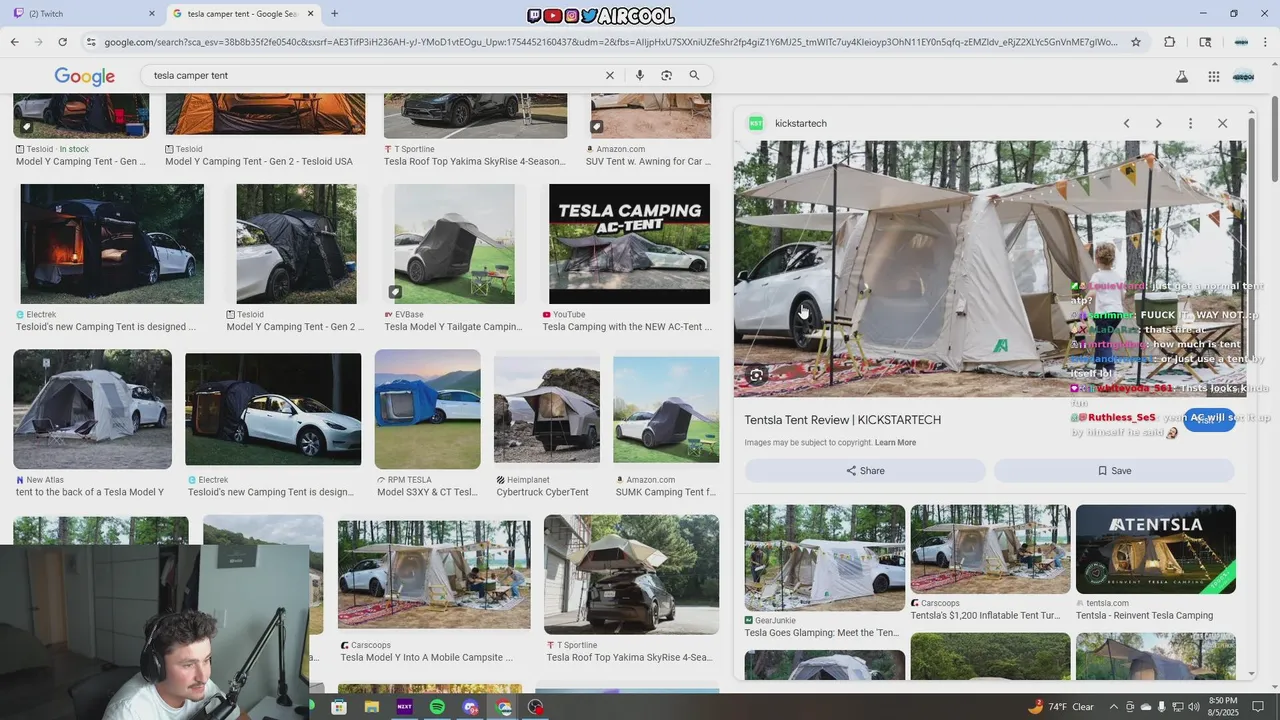This screenshot has height=720, width=1280.
Task: Open File Explorer from the taskbar
Action: [x=372, y=707]
